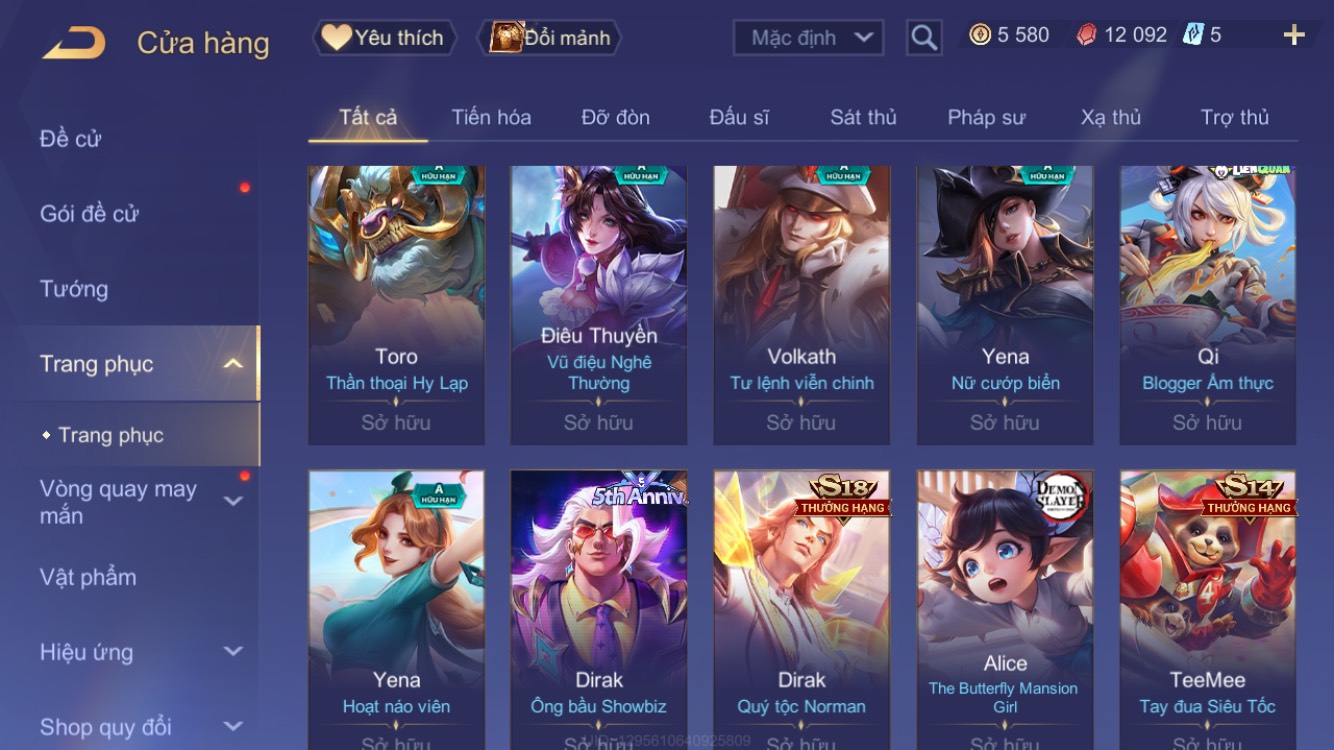
Task: Open Gói đề cử sidebar item
Action: (89, 213)
